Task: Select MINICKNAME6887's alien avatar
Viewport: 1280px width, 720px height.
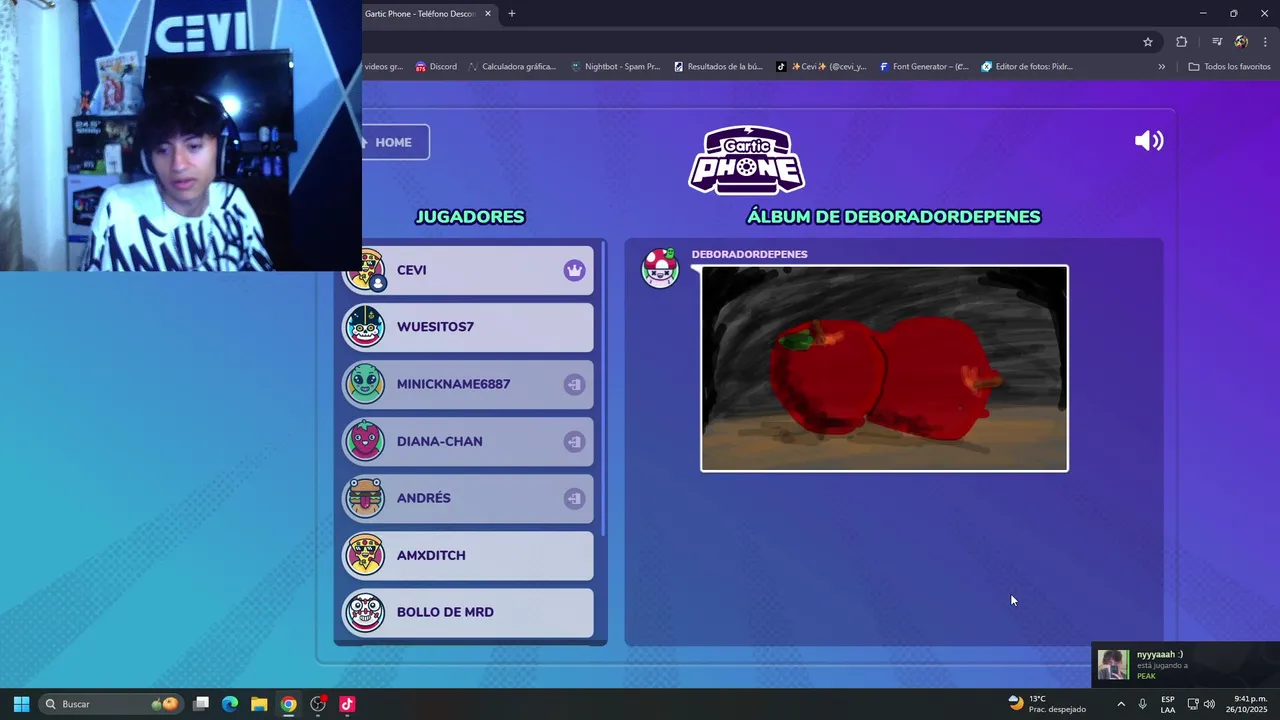Action: [x=365, y=384]
